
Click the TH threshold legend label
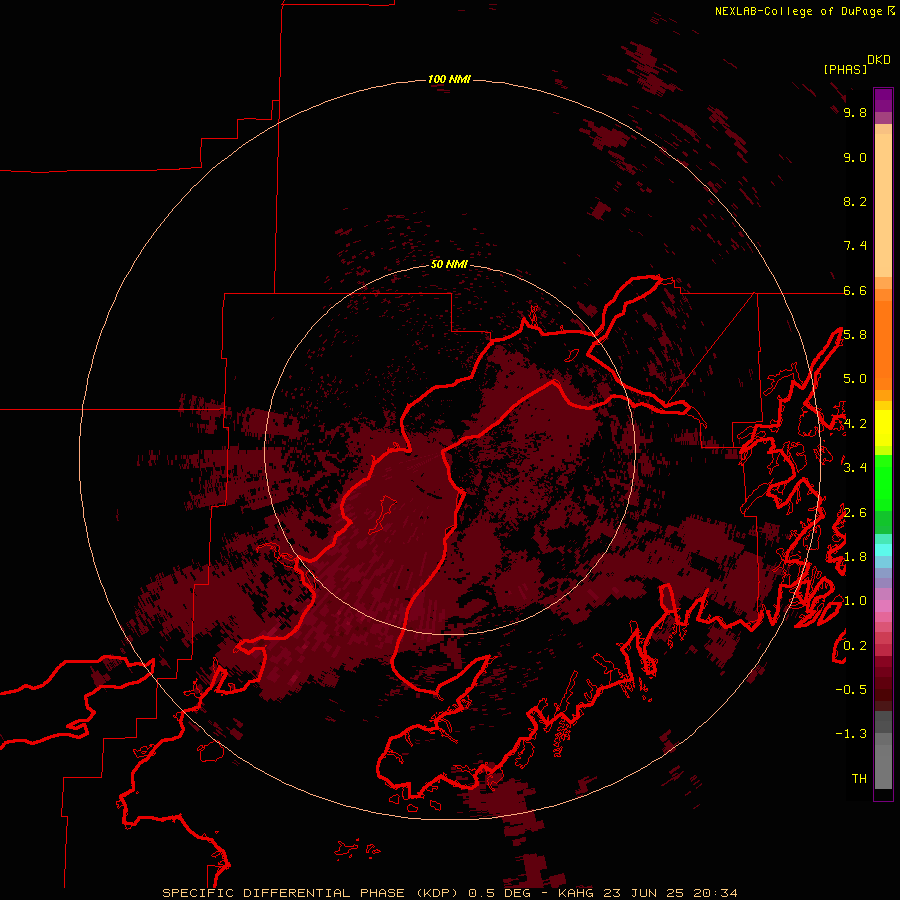coord(859,779)
